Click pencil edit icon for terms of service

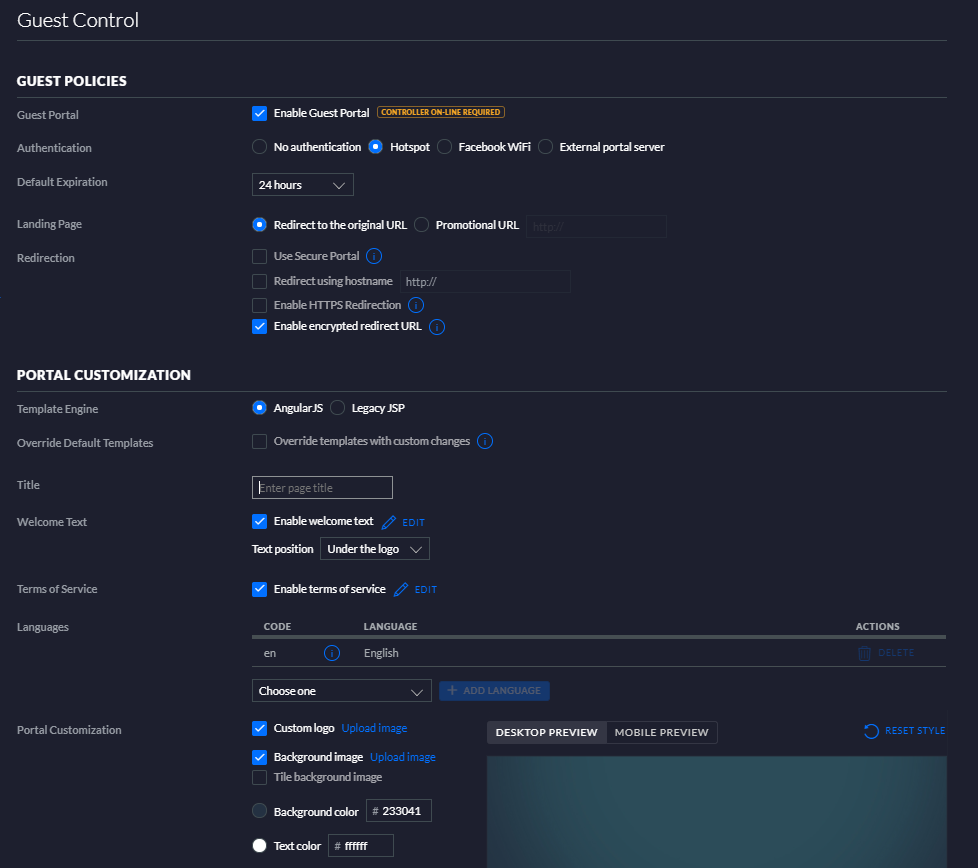pos(401,589)
